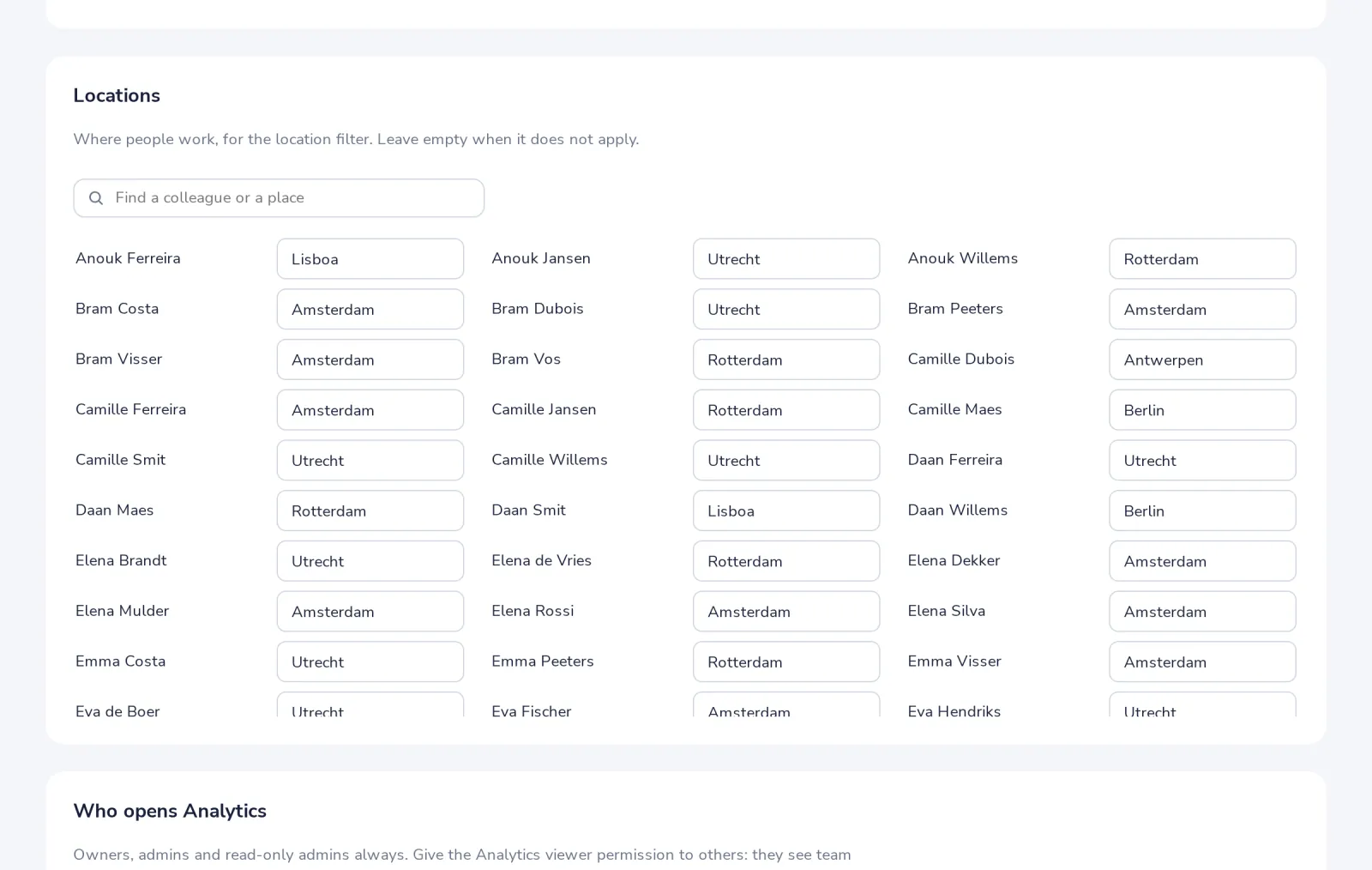The width and height of the screenshot is (1372, 870).
Task: Edit Elena Mulder's location field
Action: click(370, 612)
